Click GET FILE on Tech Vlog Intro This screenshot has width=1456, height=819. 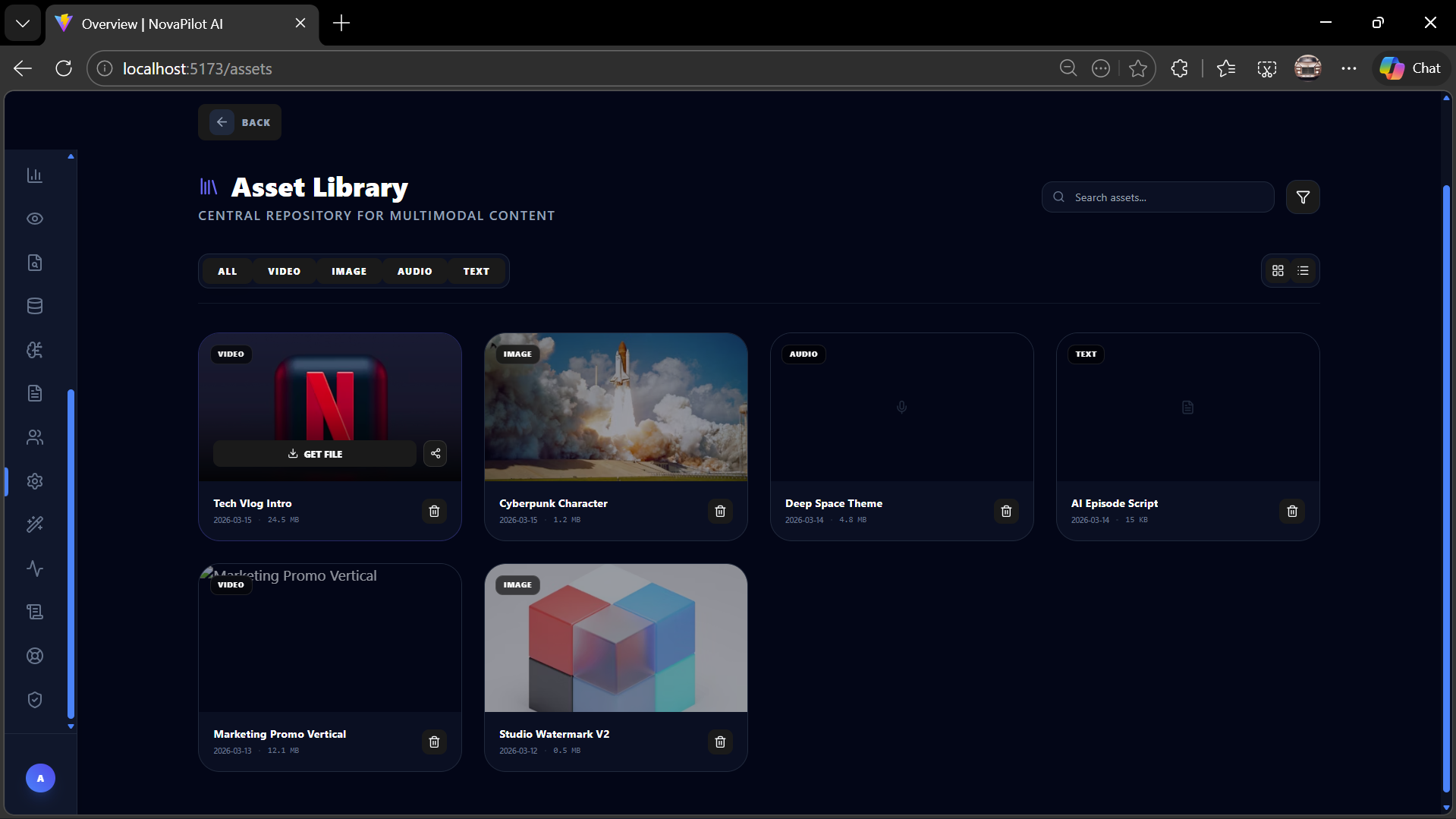point(315,454)
